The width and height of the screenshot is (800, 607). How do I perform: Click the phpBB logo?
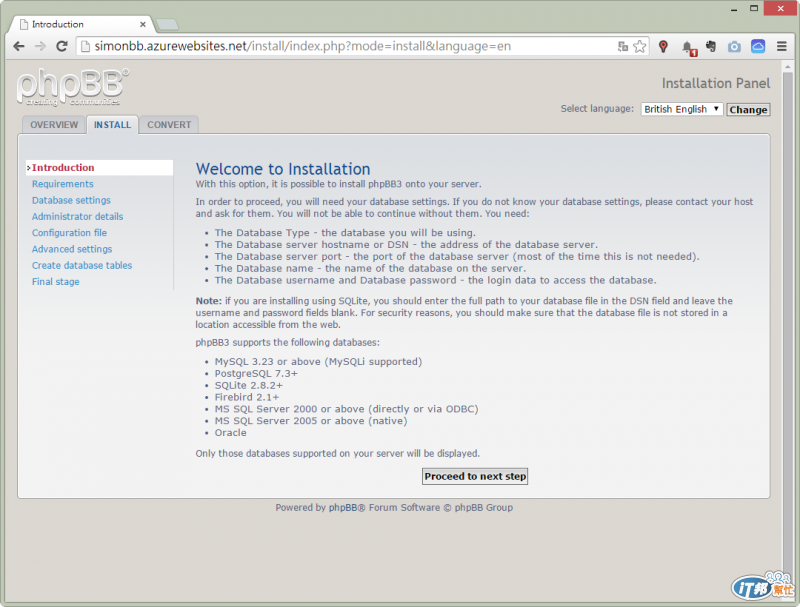[72, 87]
